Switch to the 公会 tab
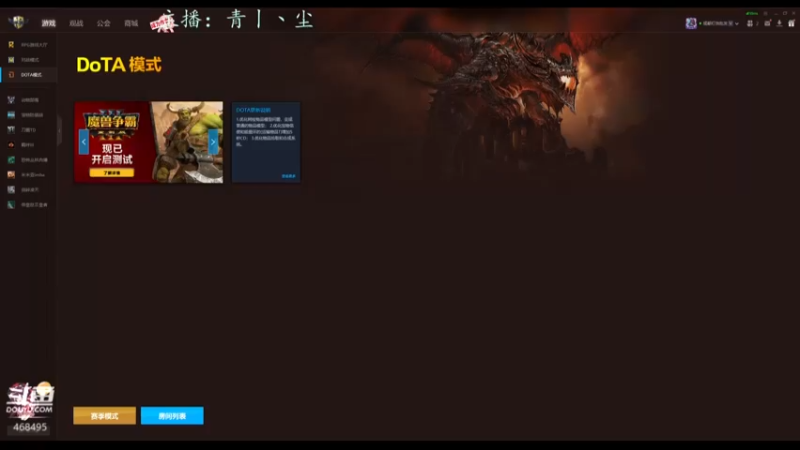Screen dimensions: 800x450 click(x=104, y=23)
